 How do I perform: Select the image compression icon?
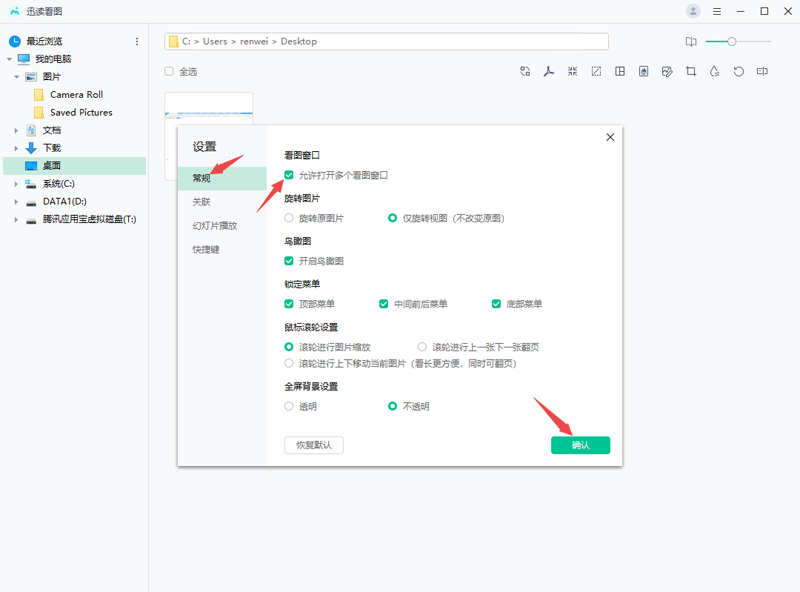(572, 72)
